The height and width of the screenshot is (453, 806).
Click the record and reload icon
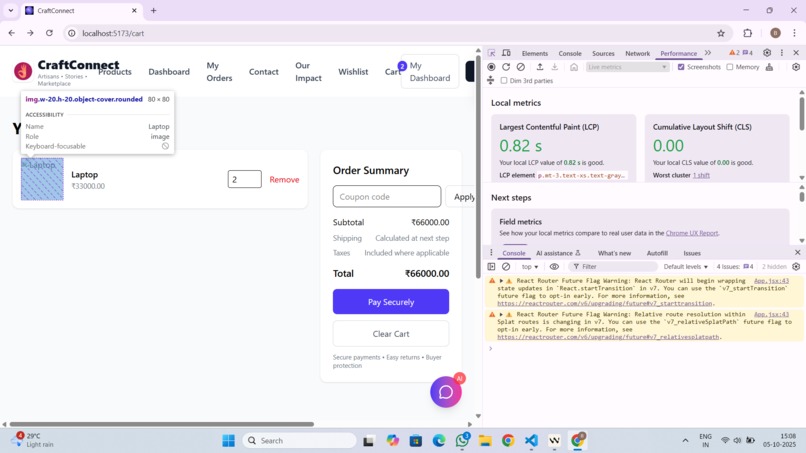coord(506,67)
